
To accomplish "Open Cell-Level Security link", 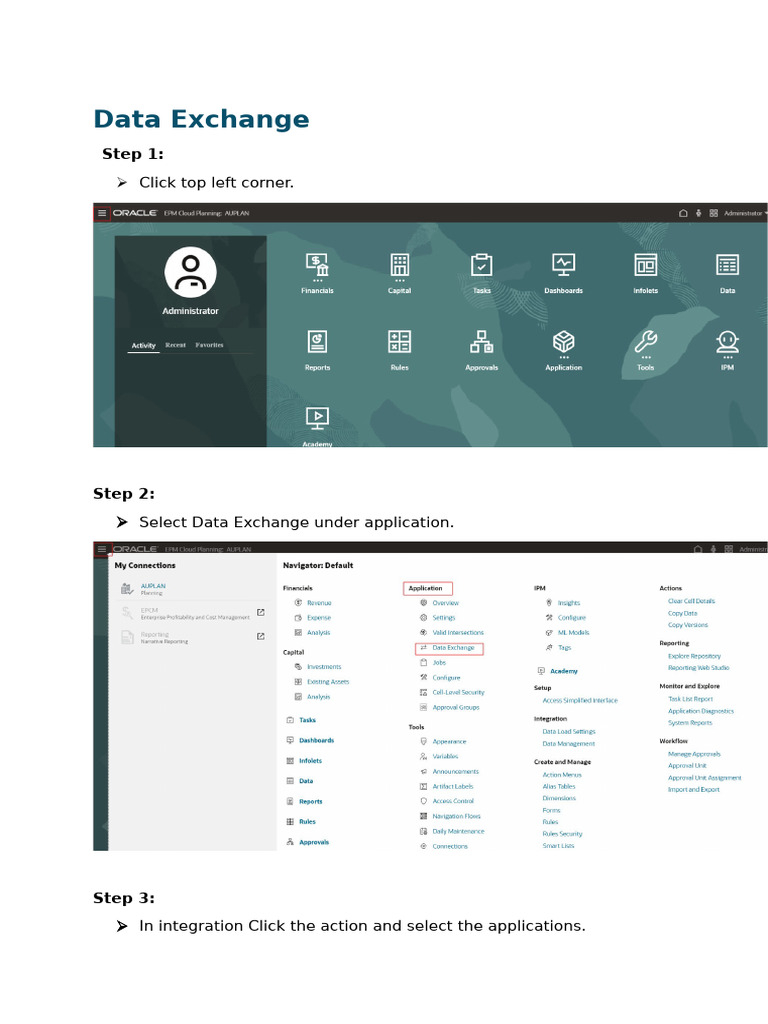I will (458, 692).
